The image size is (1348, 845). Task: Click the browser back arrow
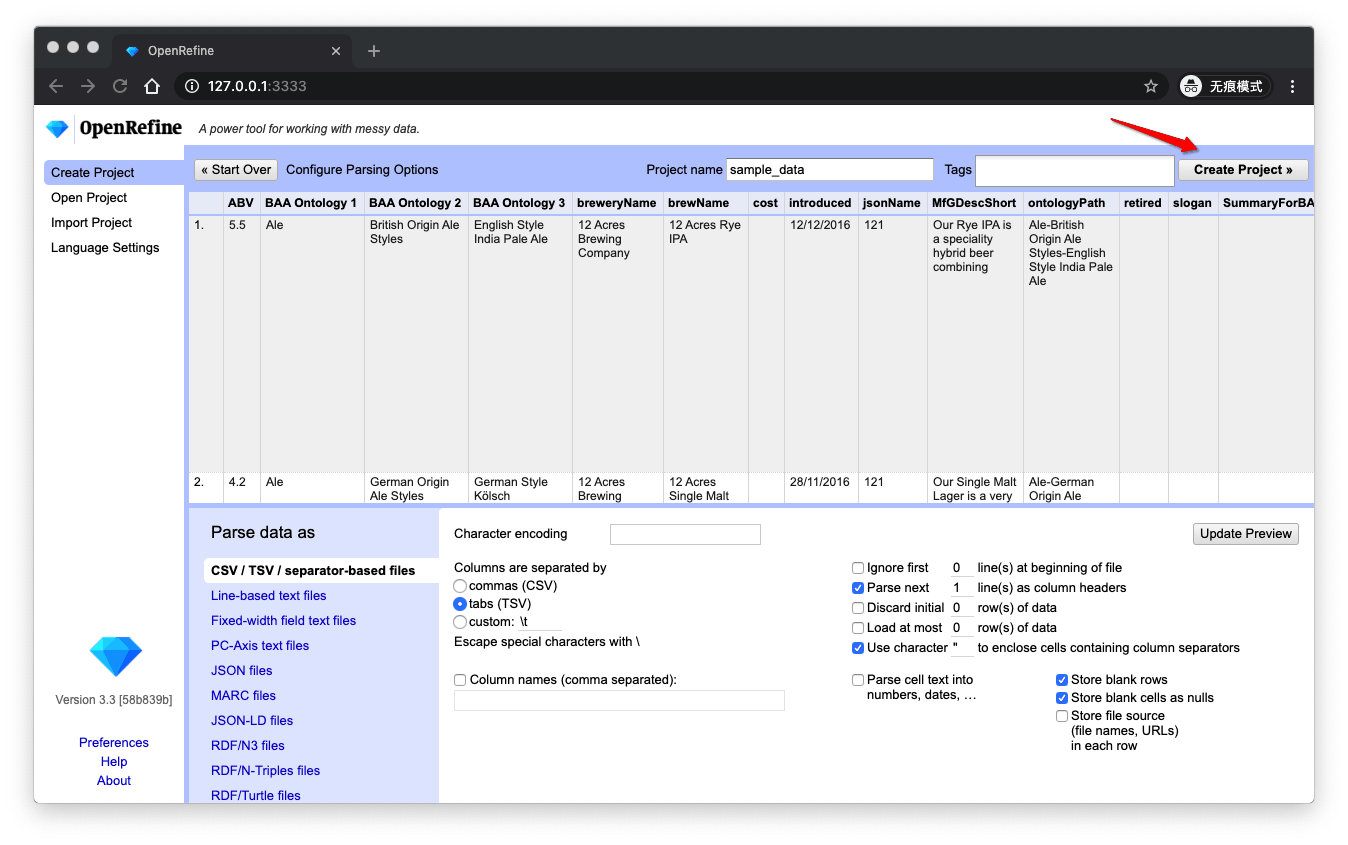point(56,86)
